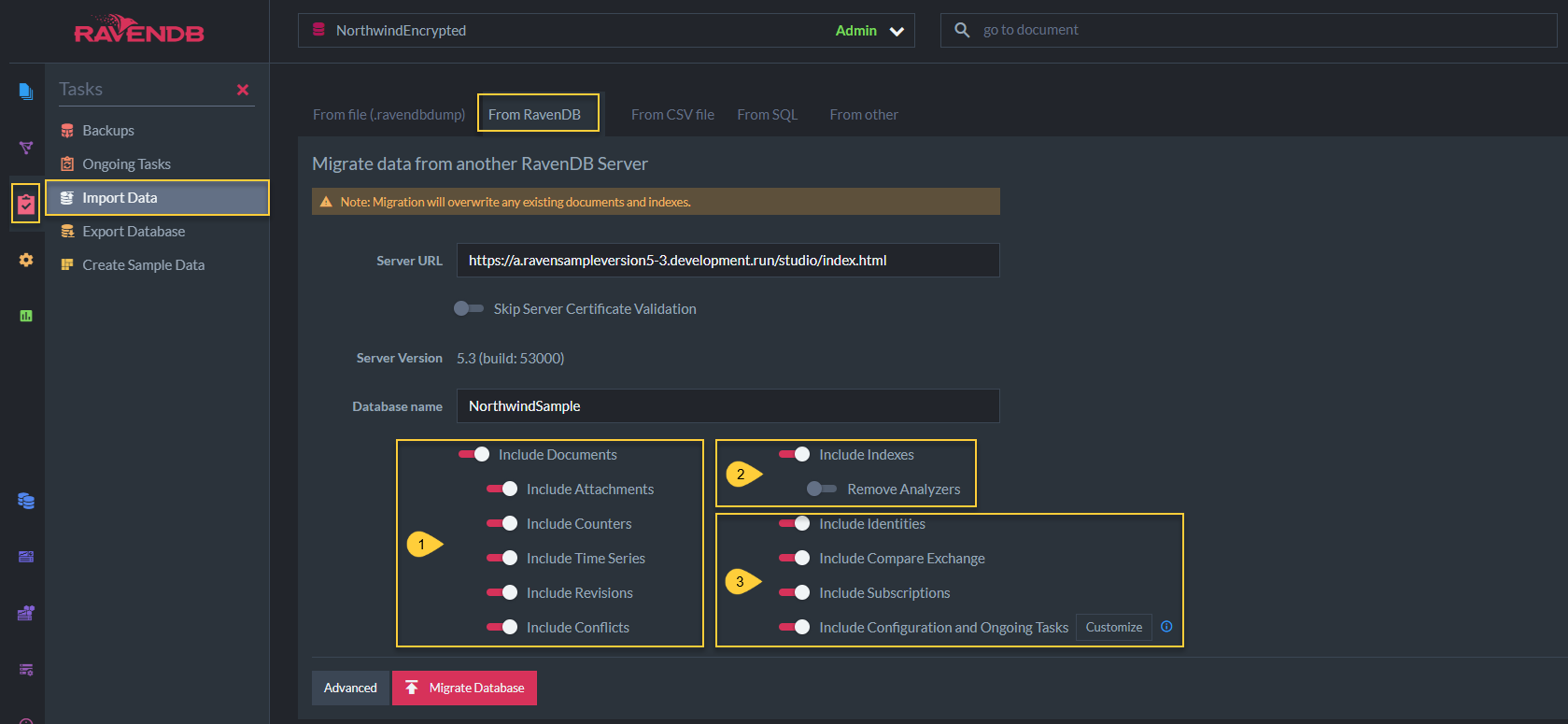Image resolution: width=1568 pixels, height=724 pixels.
Task: Close the Tasks panel with the red X
Action: pos(243,90)
